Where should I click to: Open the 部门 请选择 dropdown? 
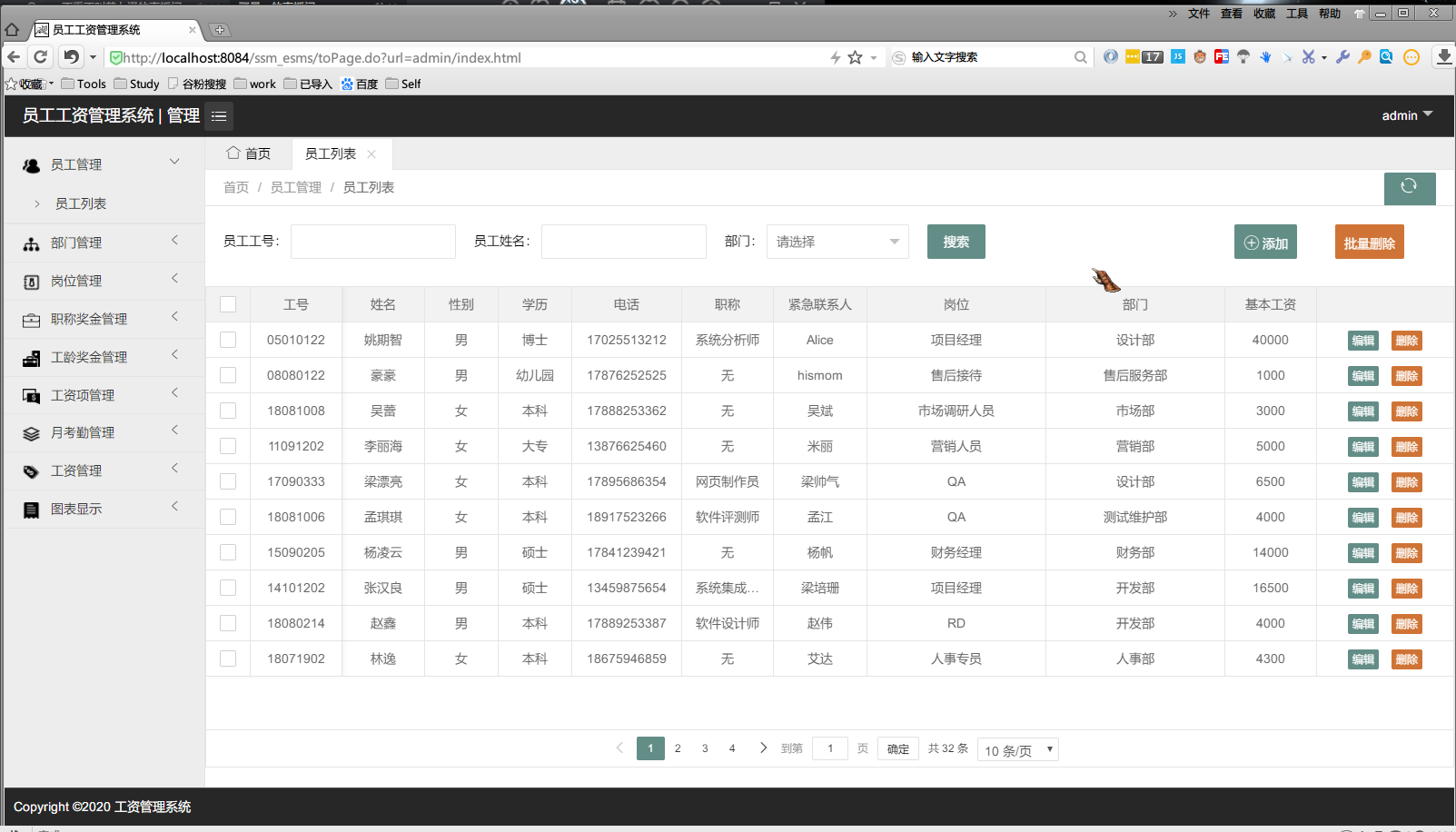(837, 242)
